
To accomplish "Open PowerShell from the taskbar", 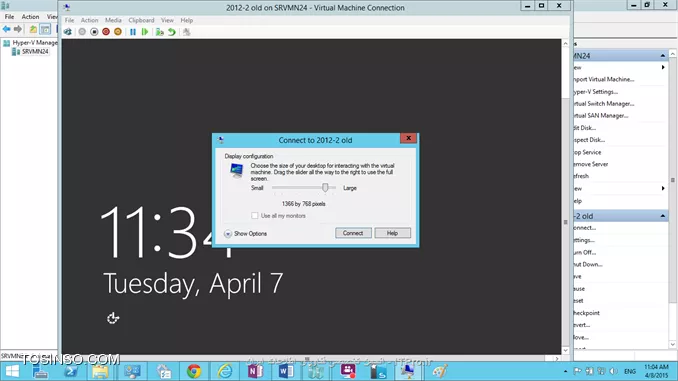I will [71, 371].
